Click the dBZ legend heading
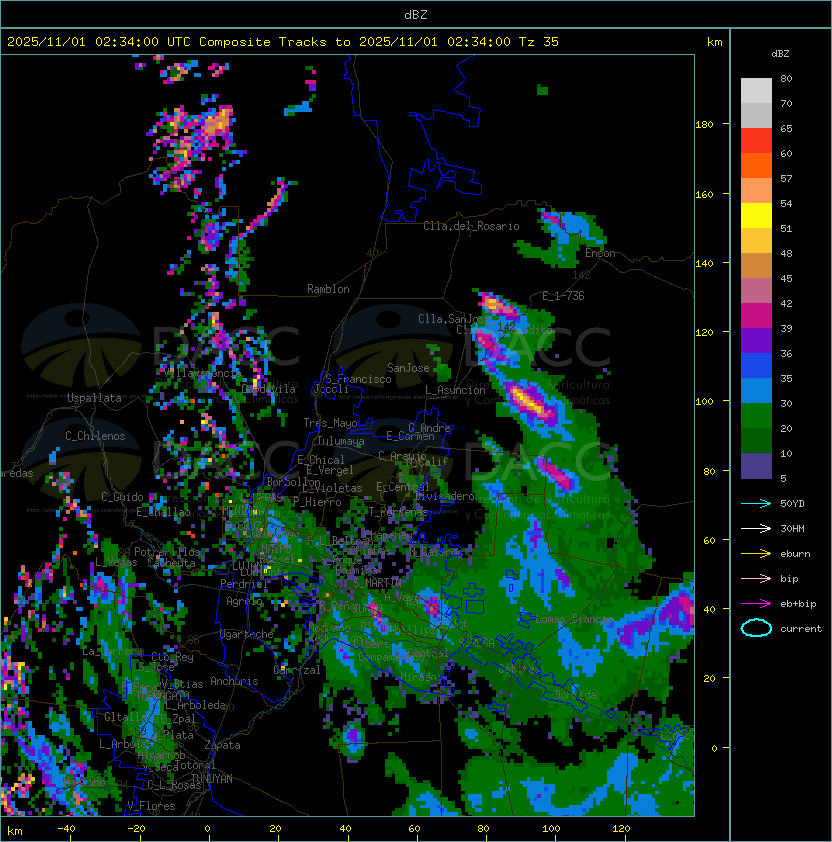Image resolution: width=832 pixels, height=842 pixels. pyautogui.click(x=780, y=54)
